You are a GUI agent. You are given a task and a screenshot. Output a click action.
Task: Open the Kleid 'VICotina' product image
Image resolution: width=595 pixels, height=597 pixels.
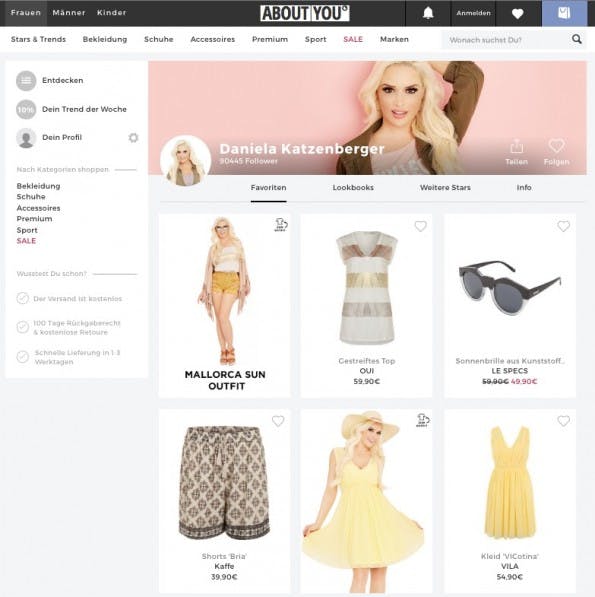pyautogui.click(x=509, y=482)
